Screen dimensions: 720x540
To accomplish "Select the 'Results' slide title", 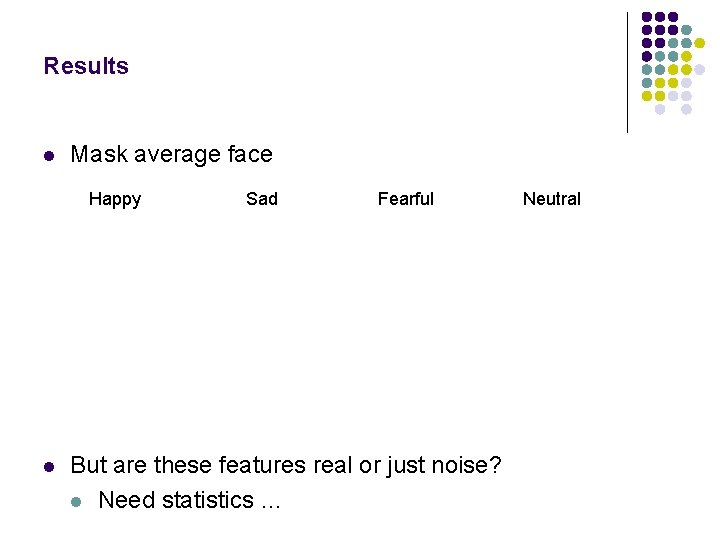I will [86, 67].
